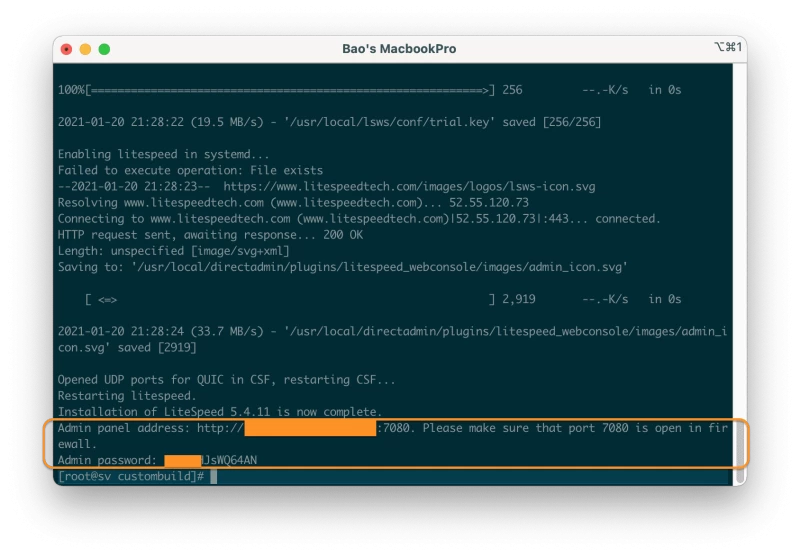Viewport: 800px width, 556px height.
Task: Click the 'Admin panel address: http://' text
Action: tap(151, 428)
